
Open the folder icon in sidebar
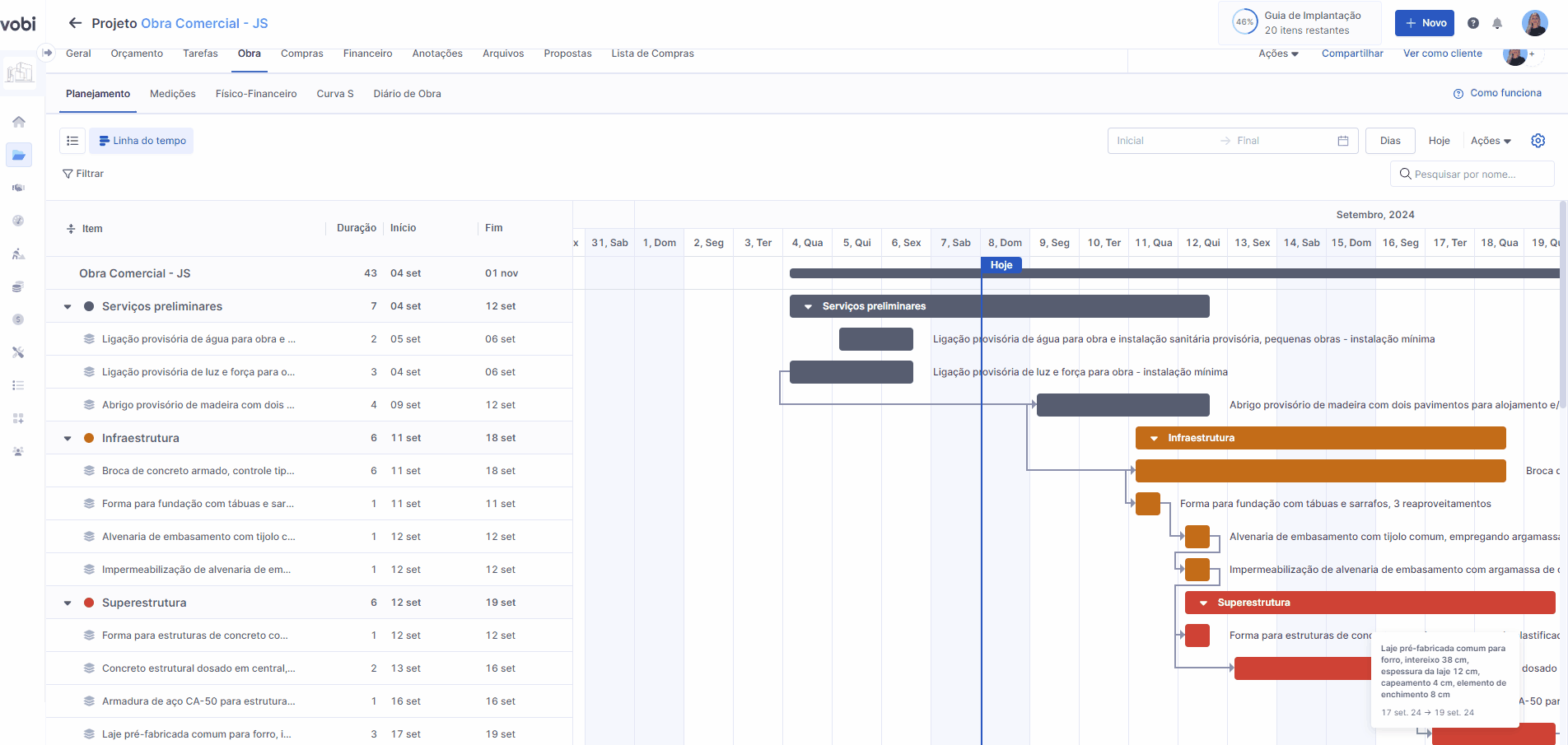point(19,155)
